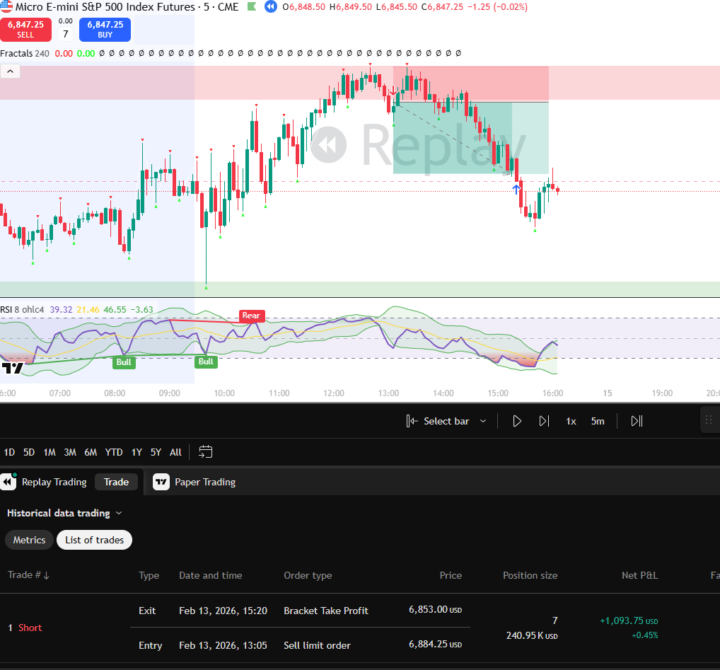This screenshot has width=720, height=670.
Task: Click the blue Replay mode icon in header
Action: point(271,6)
